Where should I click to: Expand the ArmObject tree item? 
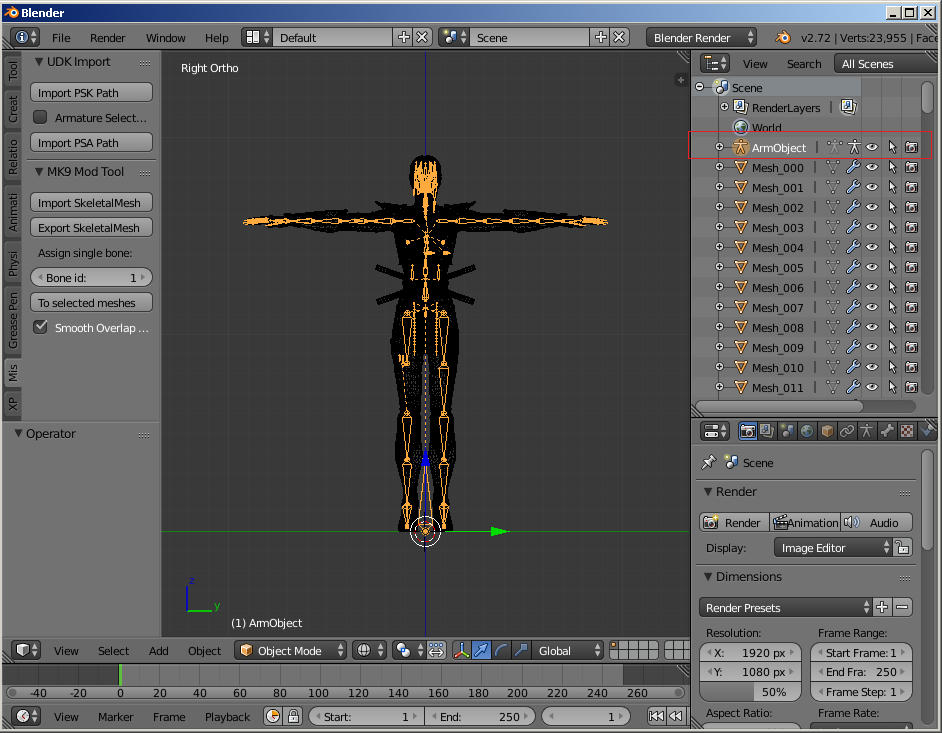tap(718, 147)
